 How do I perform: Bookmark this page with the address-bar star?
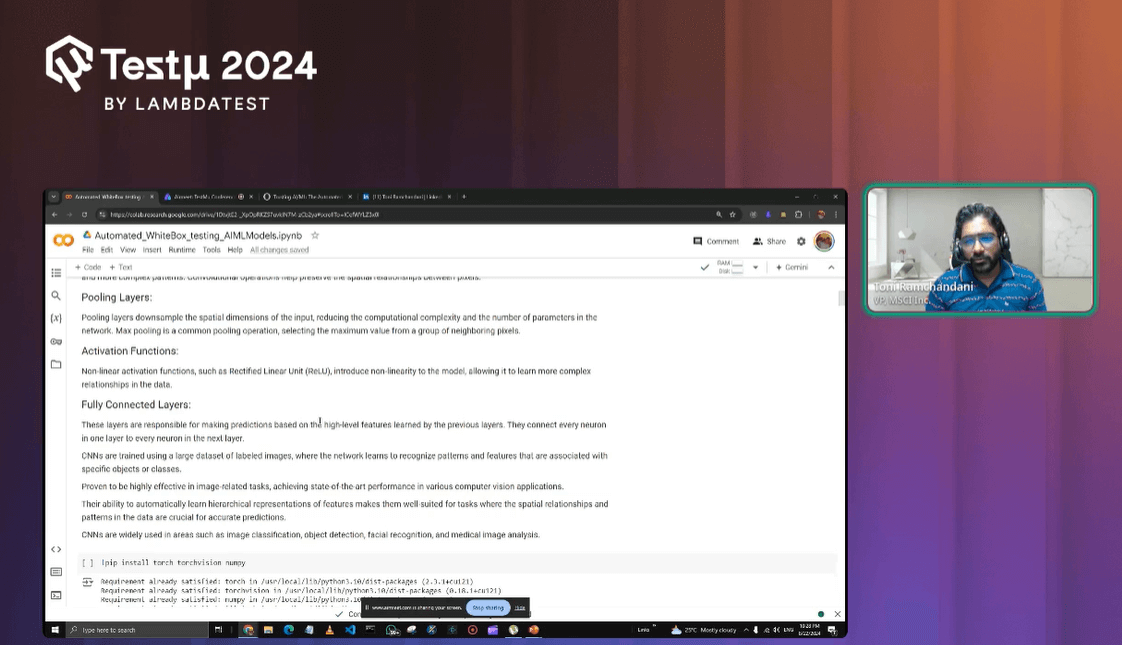(732, 214)
